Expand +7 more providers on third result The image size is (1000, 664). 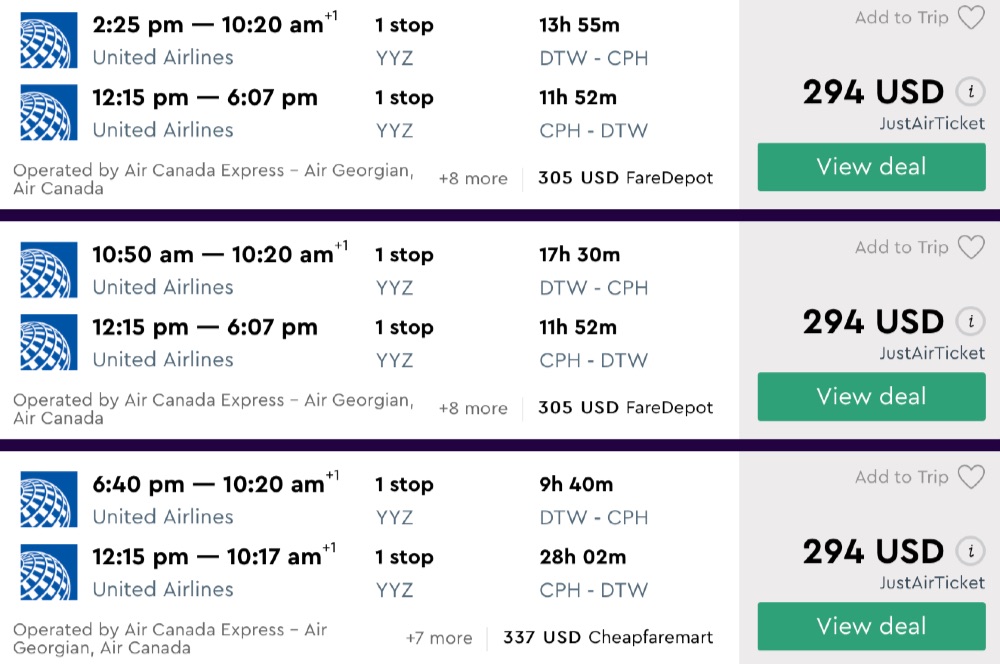[439, 638]
